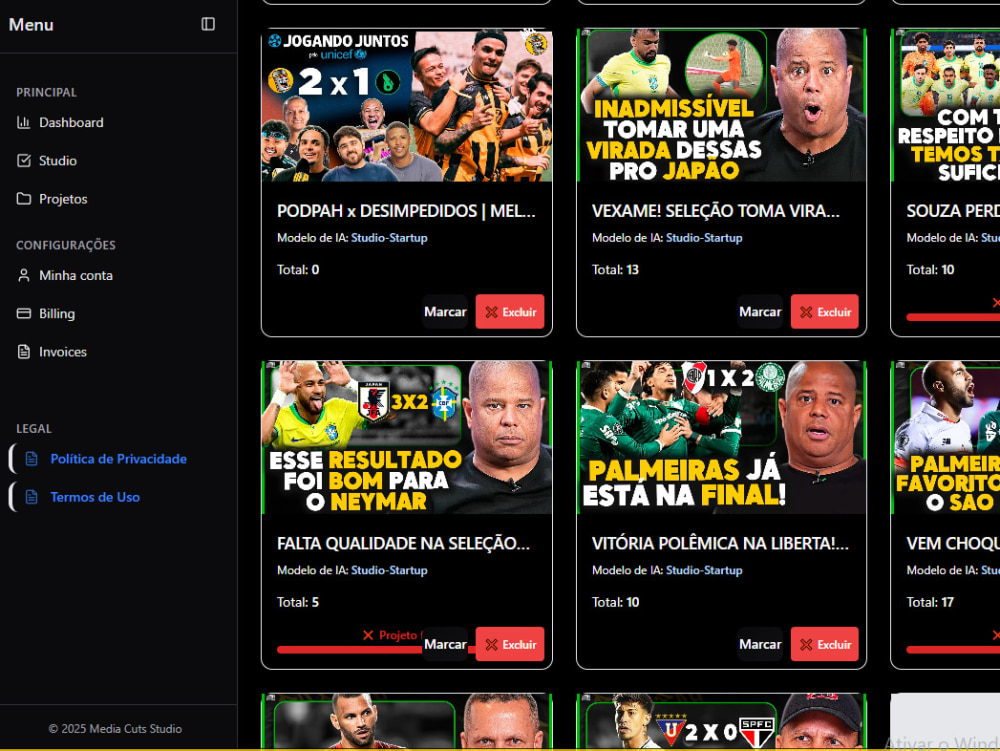Click the Política de Privacidade file icon

click(31, 459)
